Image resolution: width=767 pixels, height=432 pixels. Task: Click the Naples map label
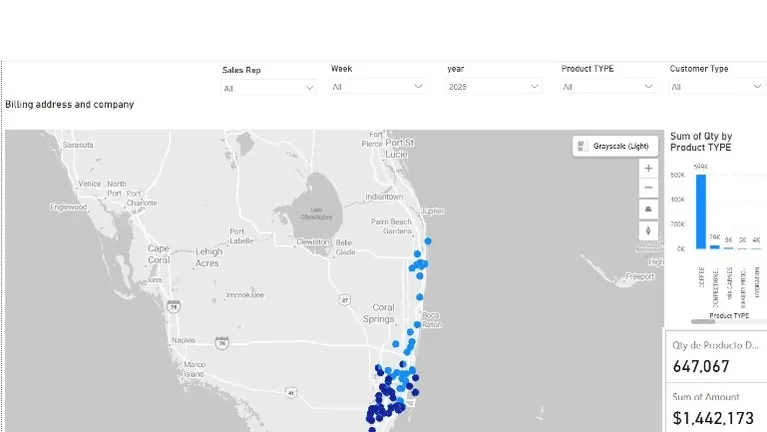point(183,340)
